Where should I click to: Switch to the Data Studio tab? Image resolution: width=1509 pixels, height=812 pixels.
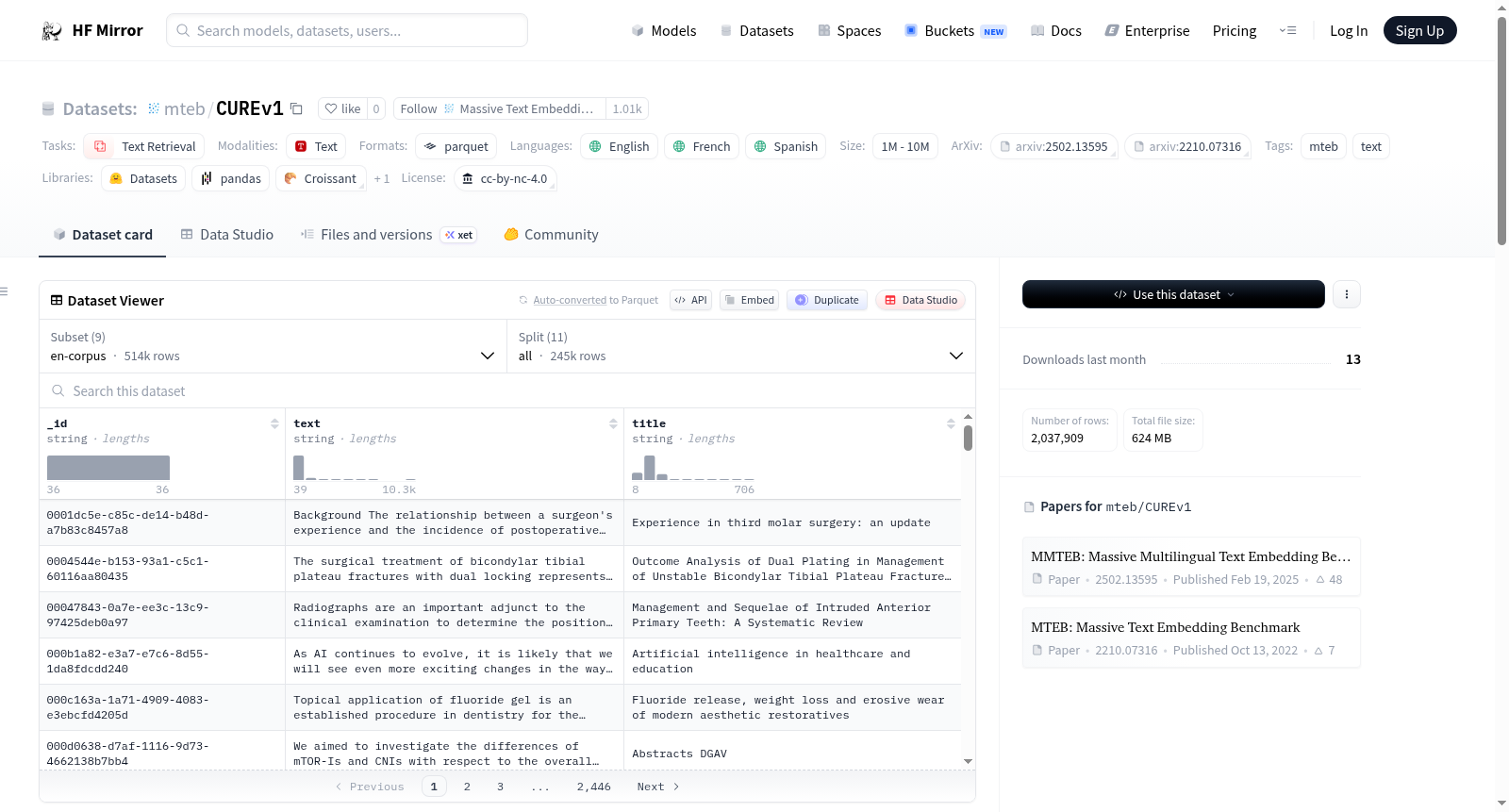tap(226, 235)
